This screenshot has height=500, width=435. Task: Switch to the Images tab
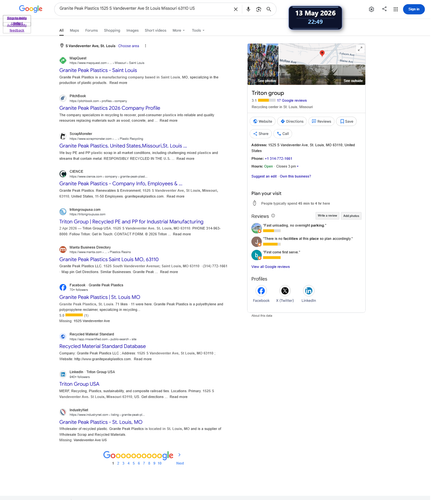point(132,30)
